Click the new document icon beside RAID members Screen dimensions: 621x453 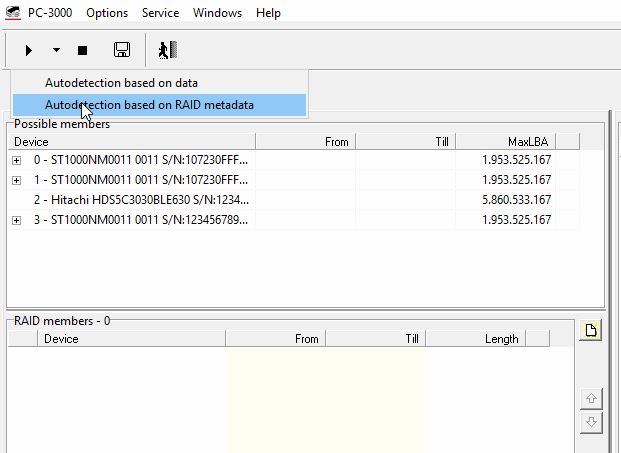591,331
